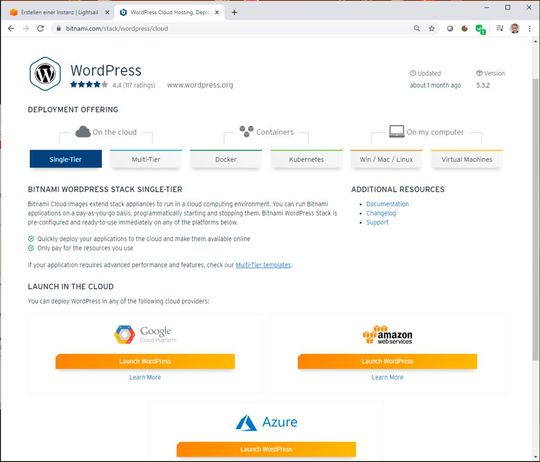This screenshot has width=540, height=462.
Task: Bookmark this page with the star icon
Action: 432,29
